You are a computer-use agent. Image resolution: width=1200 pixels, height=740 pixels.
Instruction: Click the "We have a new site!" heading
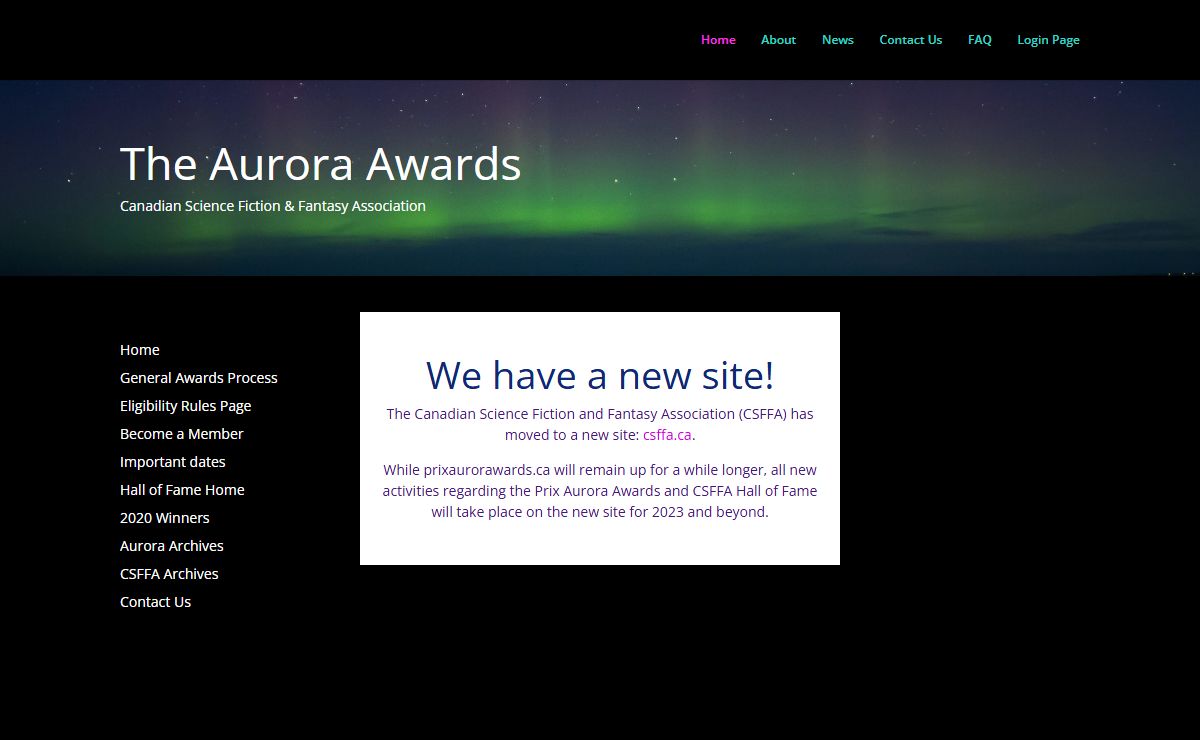point(600,375)
